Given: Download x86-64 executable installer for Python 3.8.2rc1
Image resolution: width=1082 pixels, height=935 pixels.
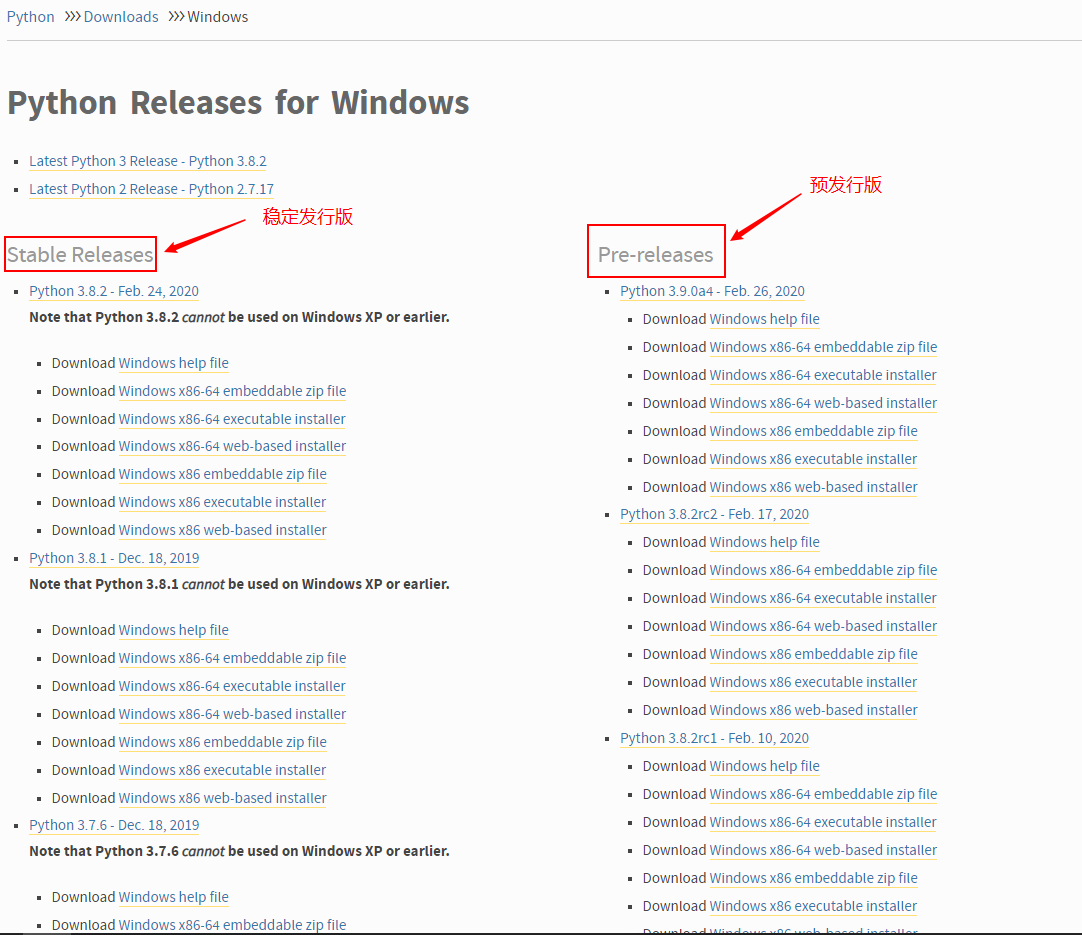Looking at the screenshot, I should (823, 822).
